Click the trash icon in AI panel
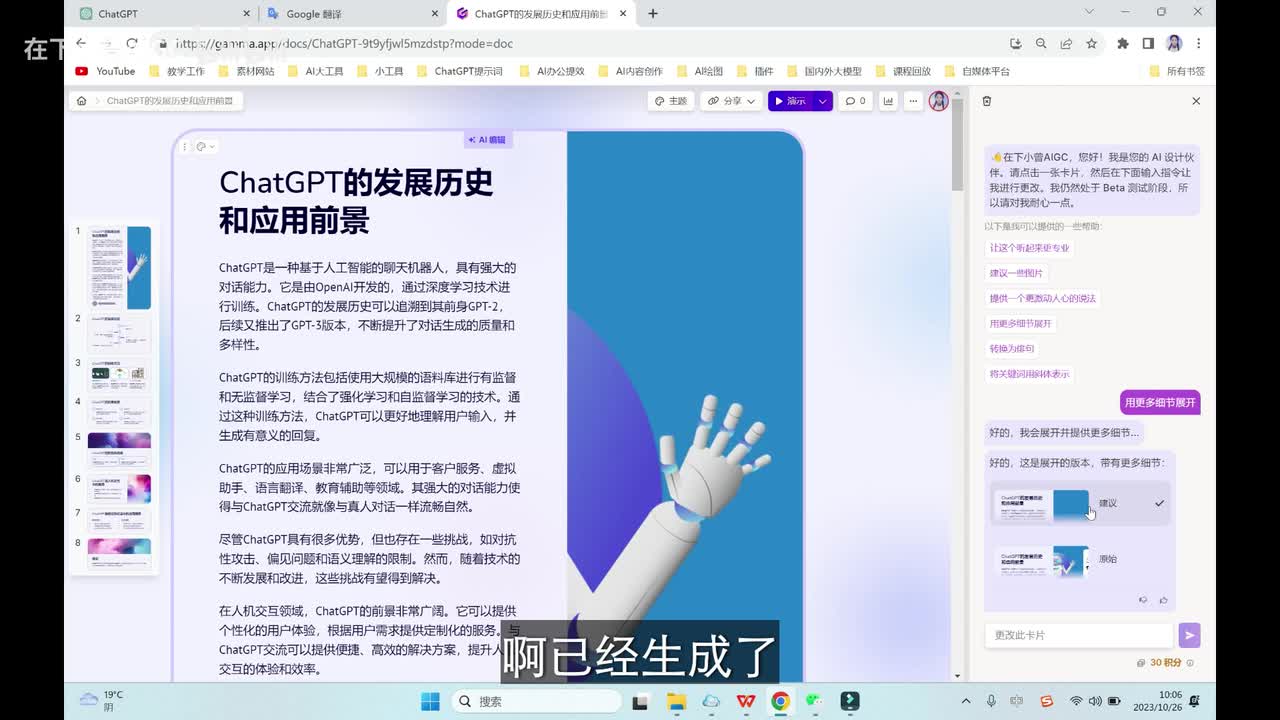Viewport: 1280px width, 720px height. click(987, 101)
